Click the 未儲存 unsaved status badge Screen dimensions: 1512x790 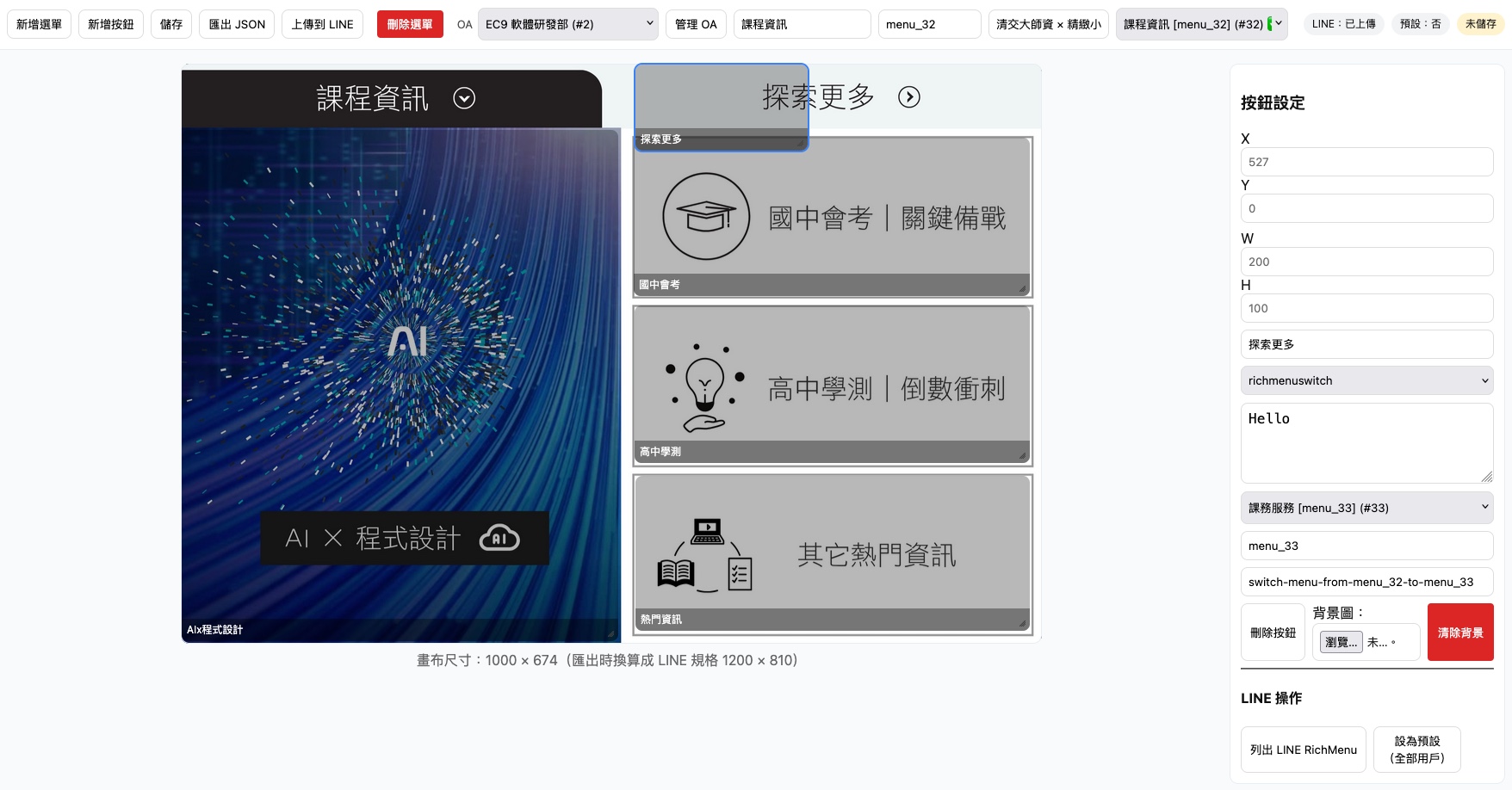(x=1480, y=24)
